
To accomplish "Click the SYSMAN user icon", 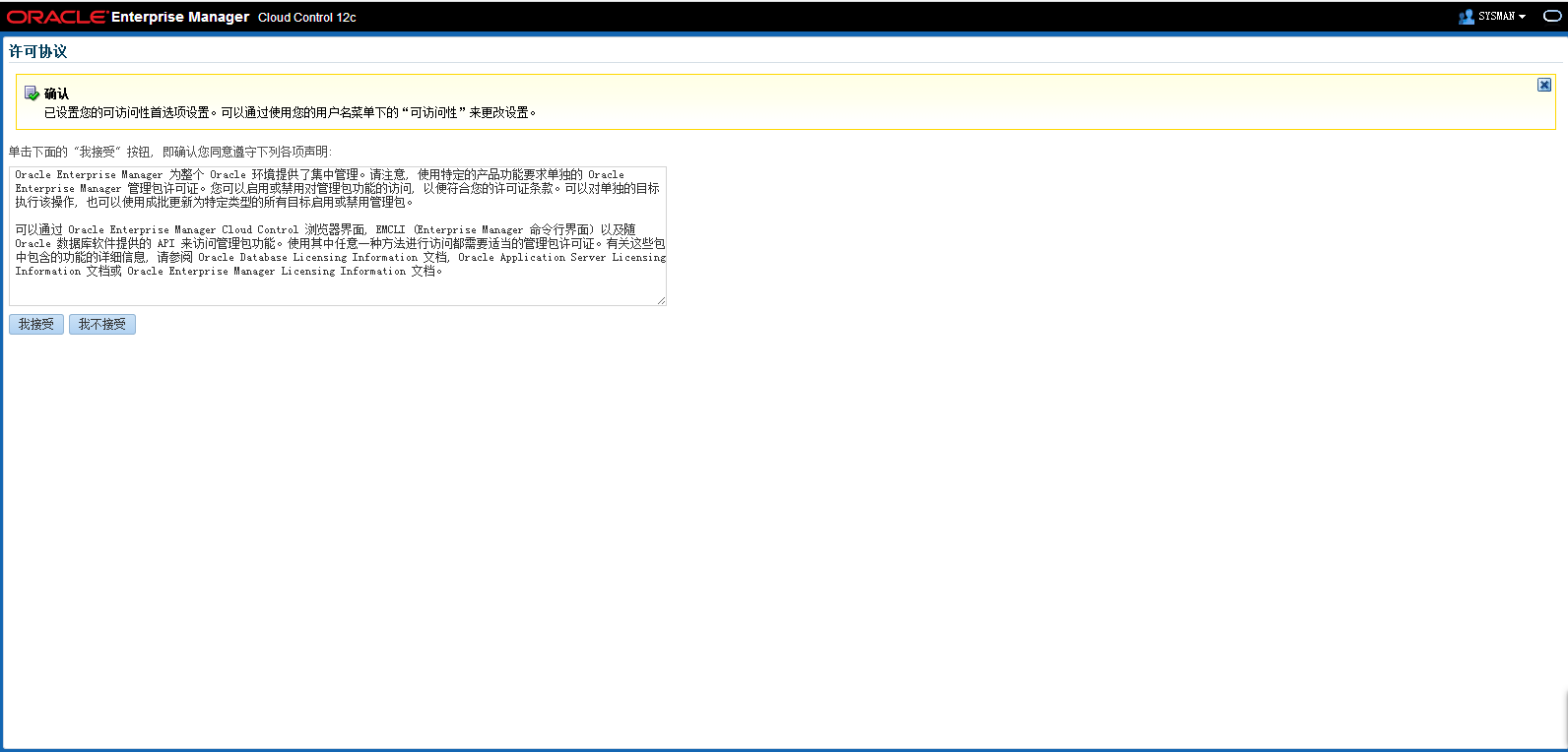I will tap(1467, 17).
